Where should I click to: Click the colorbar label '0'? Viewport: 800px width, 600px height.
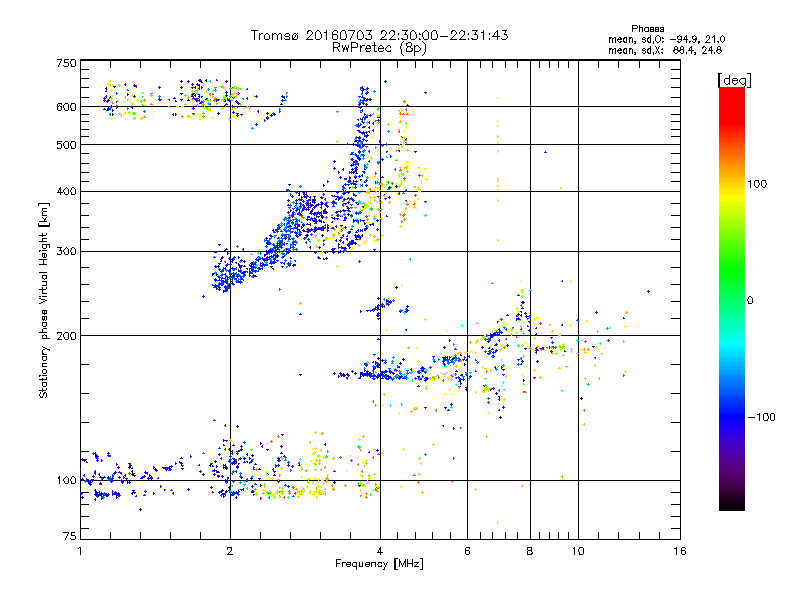[x=750, y=301]
